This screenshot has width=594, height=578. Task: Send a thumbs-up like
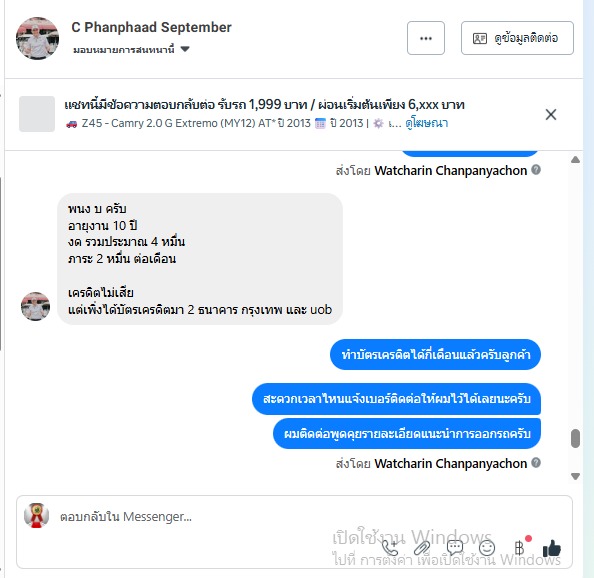pos(552,548)
